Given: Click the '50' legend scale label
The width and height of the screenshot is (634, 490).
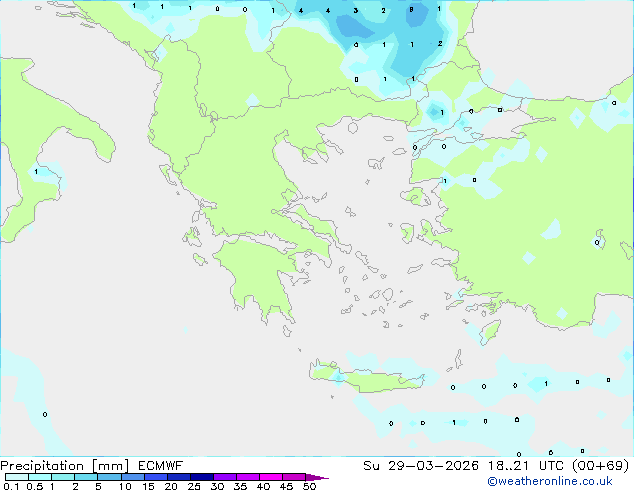Looking at the screenshot, I should (x=309, y=486).
